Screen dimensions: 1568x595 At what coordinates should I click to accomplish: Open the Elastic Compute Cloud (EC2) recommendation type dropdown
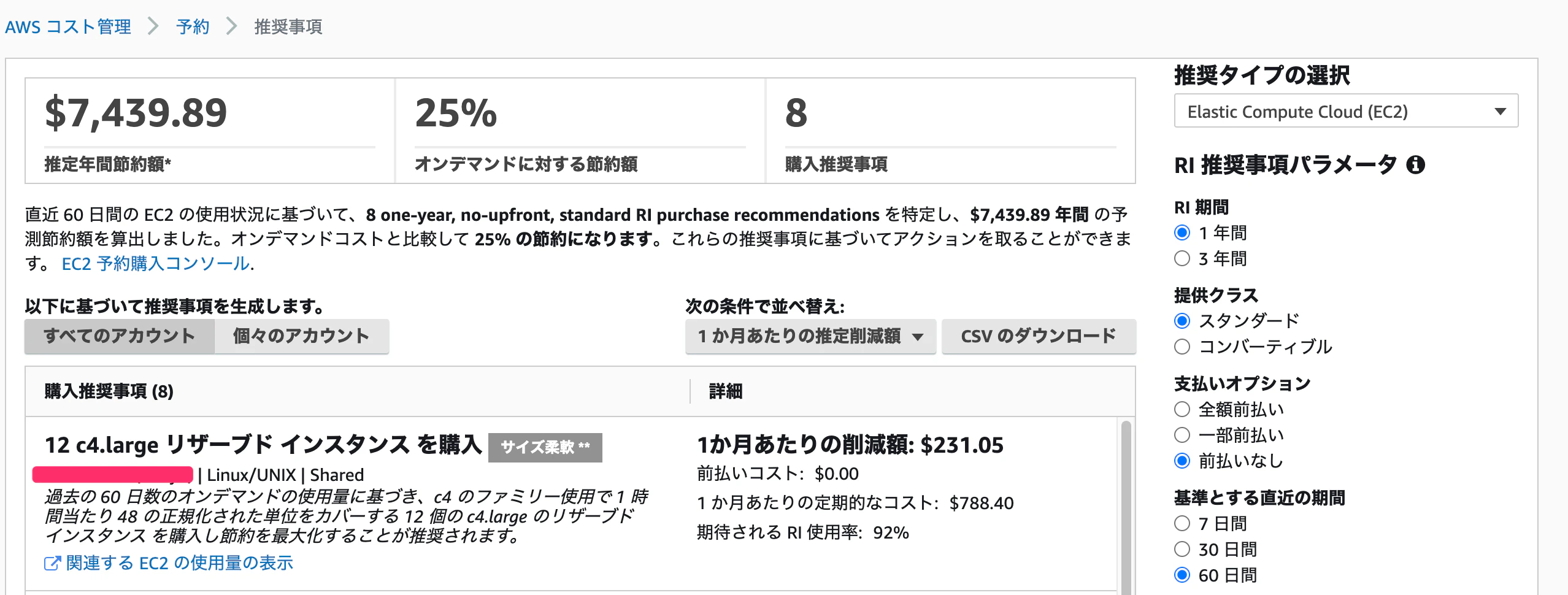[x=1343, y=111]
